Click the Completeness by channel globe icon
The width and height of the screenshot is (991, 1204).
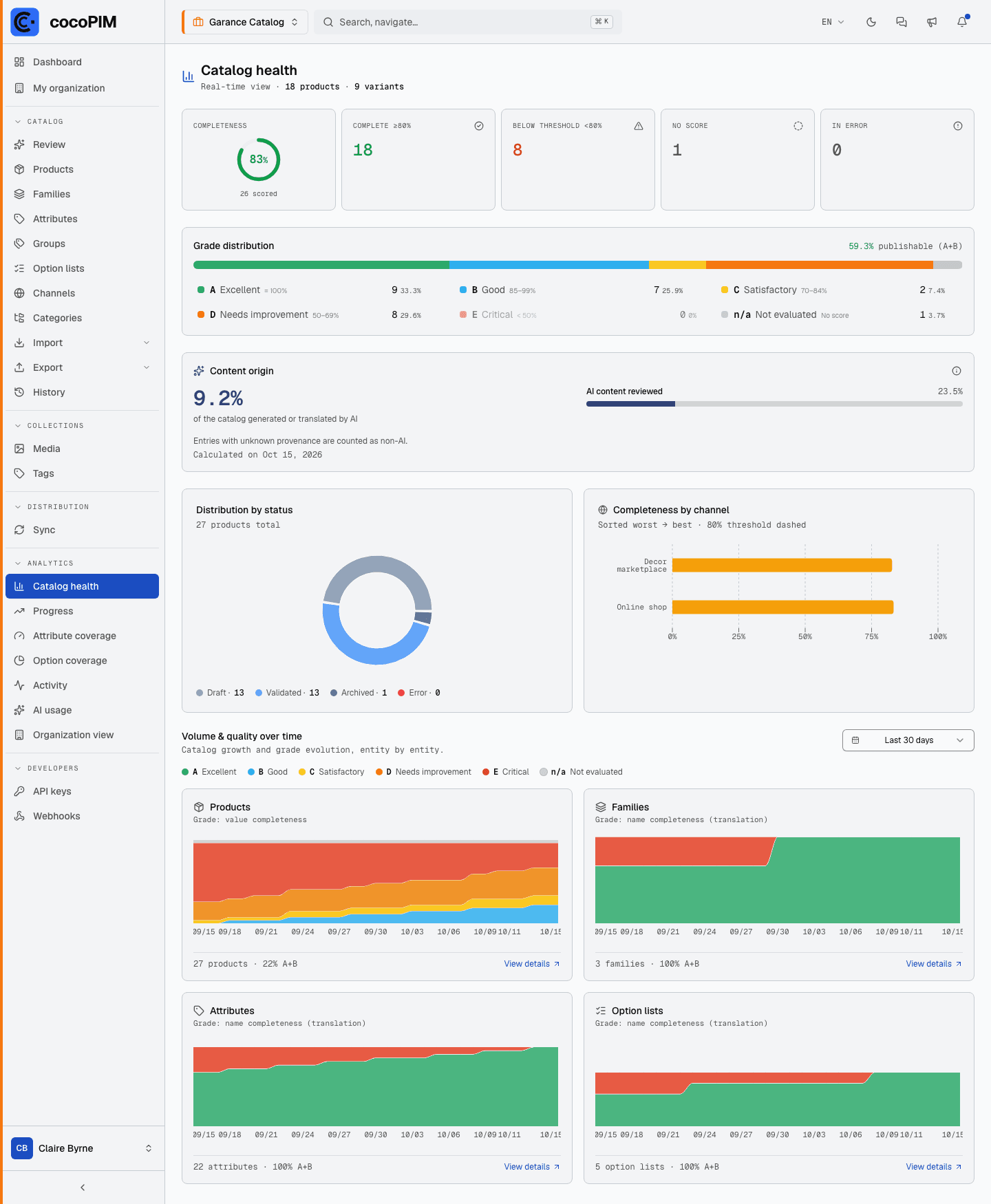(603, 510)
